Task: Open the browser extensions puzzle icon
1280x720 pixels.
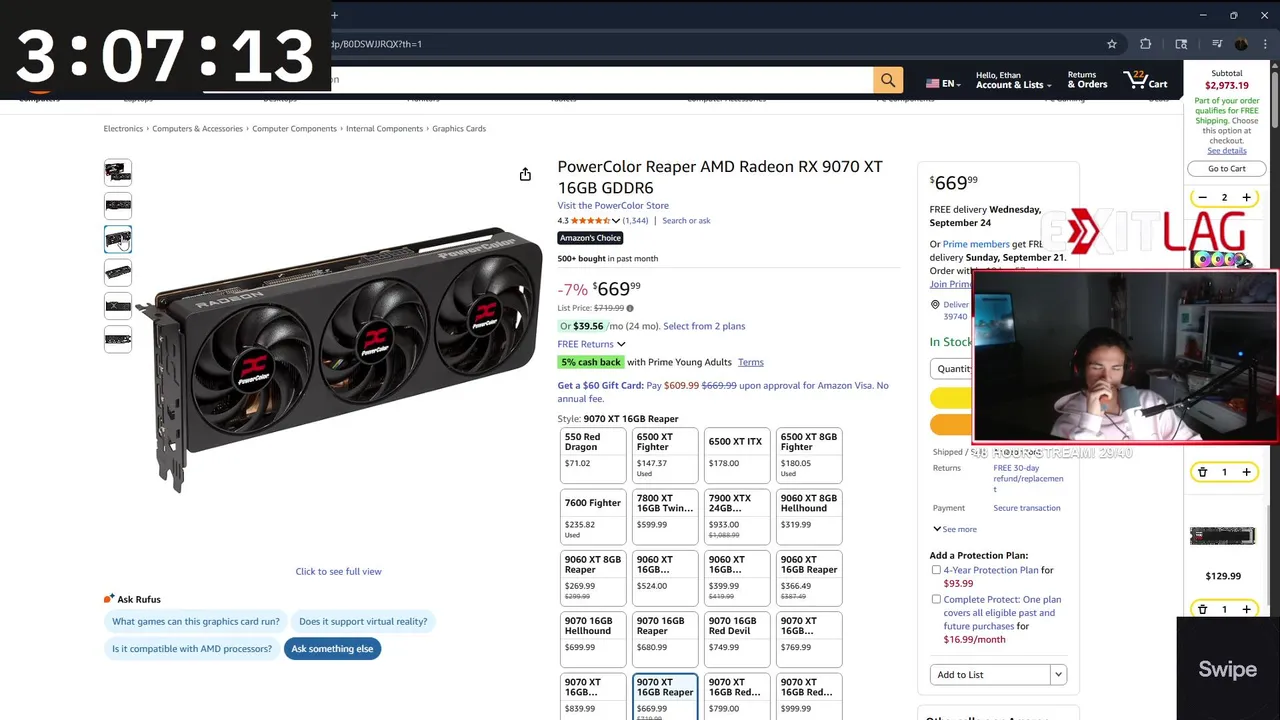Action: click(1146, 44)
